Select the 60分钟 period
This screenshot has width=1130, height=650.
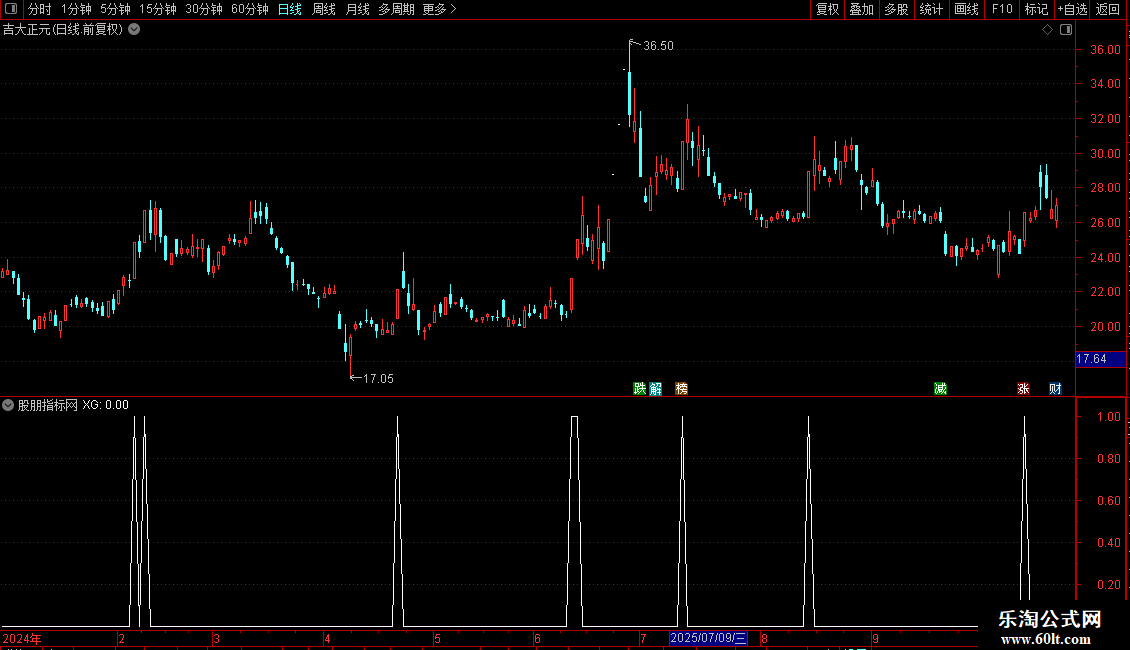249,9
